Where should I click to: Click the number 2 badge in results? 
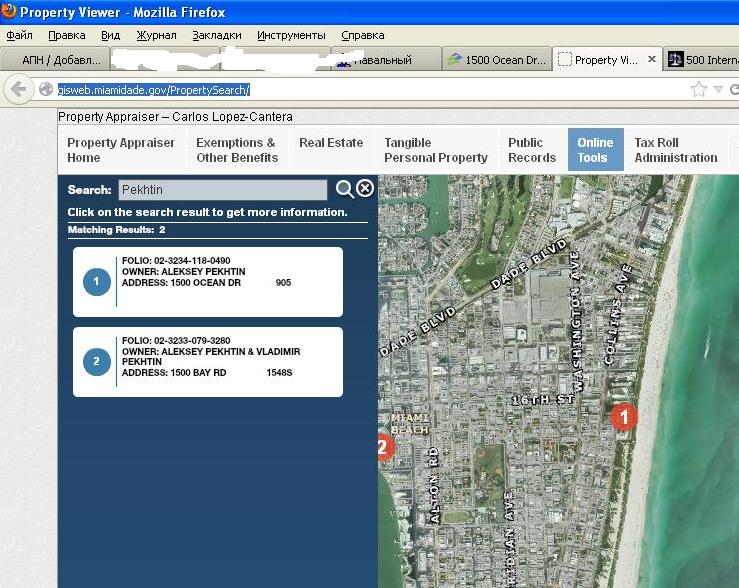tap(97, 362)
